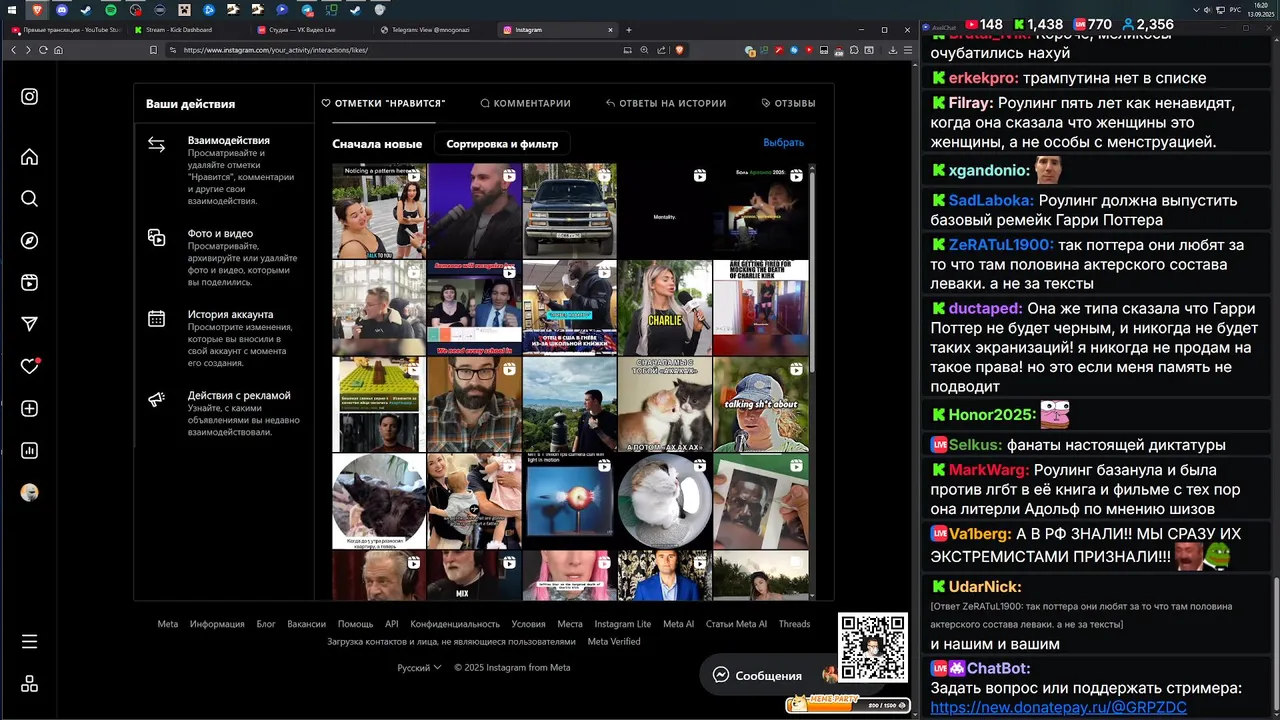Select the Действия с рекламой section
The width and height of the screenshot is (1280, 720).
[224, 413]
